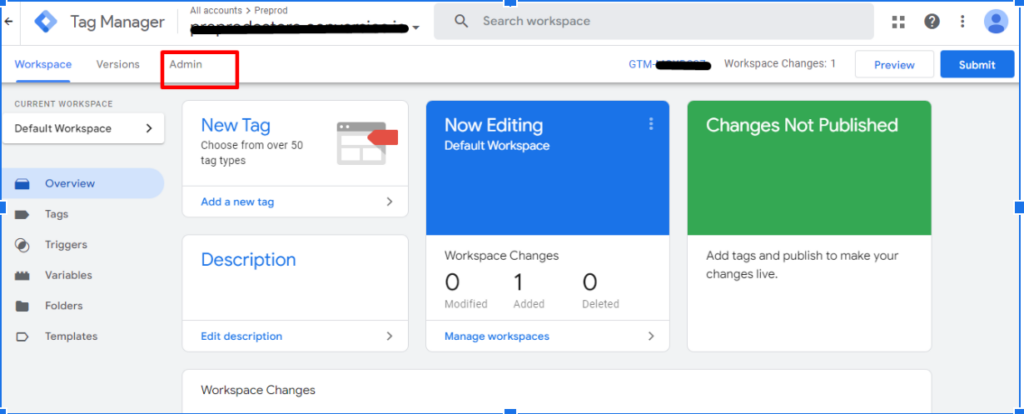
Task: Click the Submit button
Action: (977, 65)
